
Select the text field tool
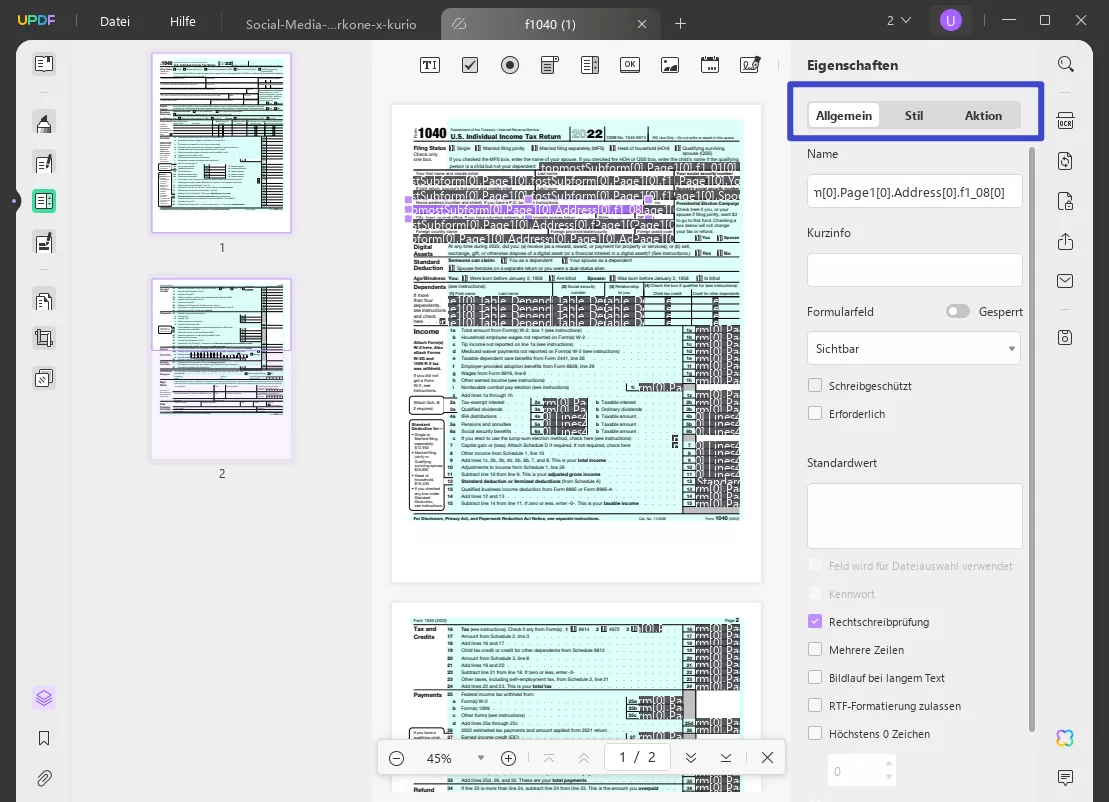click(x=429, y=64)
